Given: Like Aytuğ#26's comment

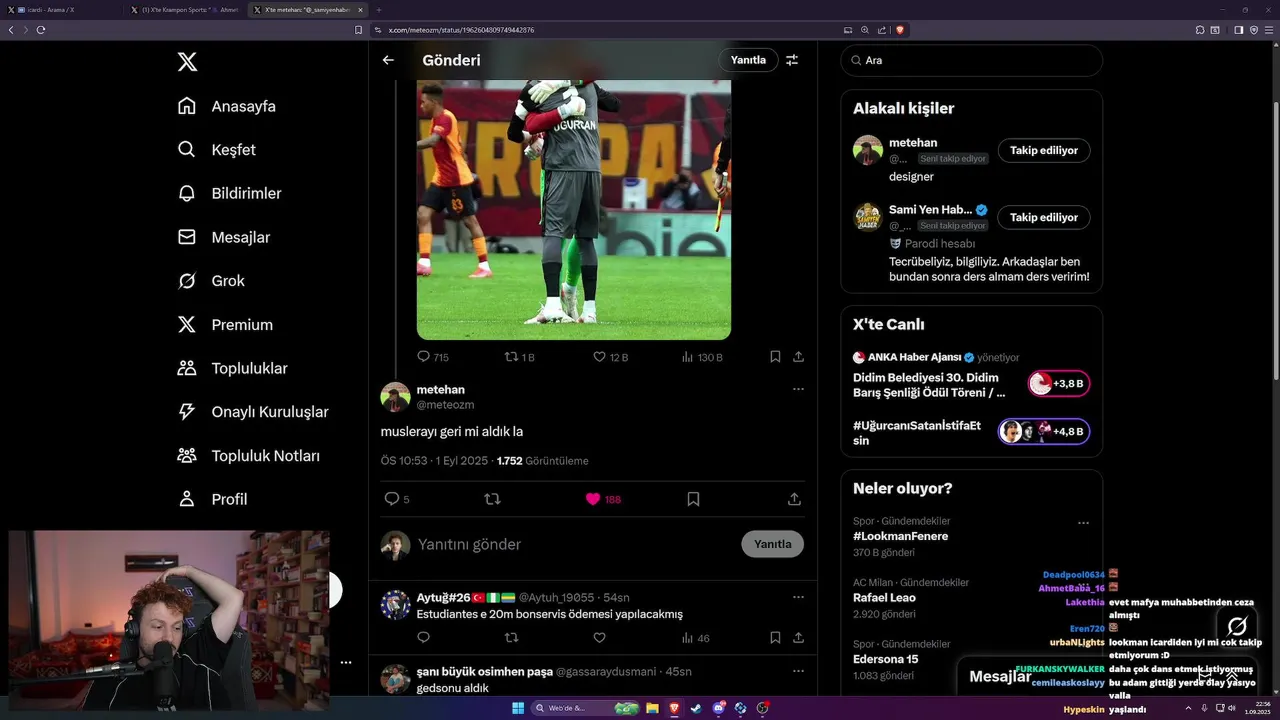Looking at the screenshot, I should (599, 638).
